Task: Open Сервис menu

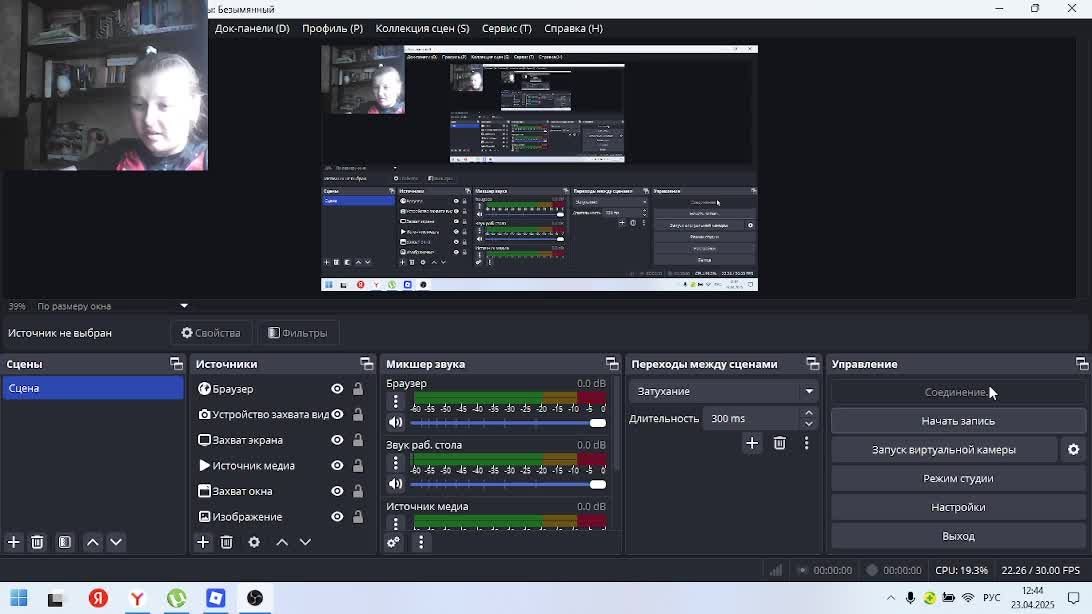Action: point(506,29)
